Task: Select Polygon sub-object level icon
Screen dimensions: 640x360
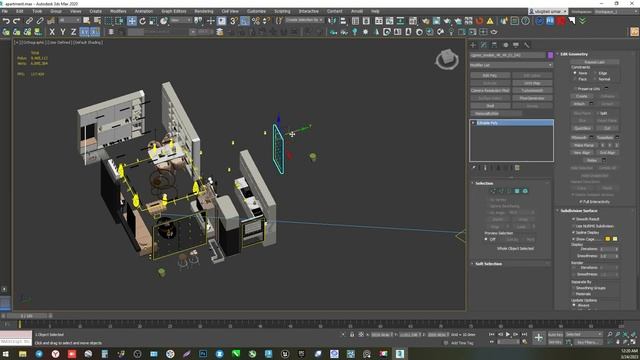Action: pos(517,191)
